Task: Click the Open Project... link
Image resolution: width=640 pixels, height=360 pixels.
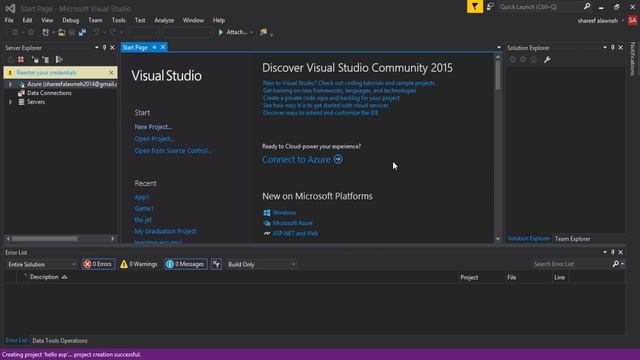Action: click(154, 139)
